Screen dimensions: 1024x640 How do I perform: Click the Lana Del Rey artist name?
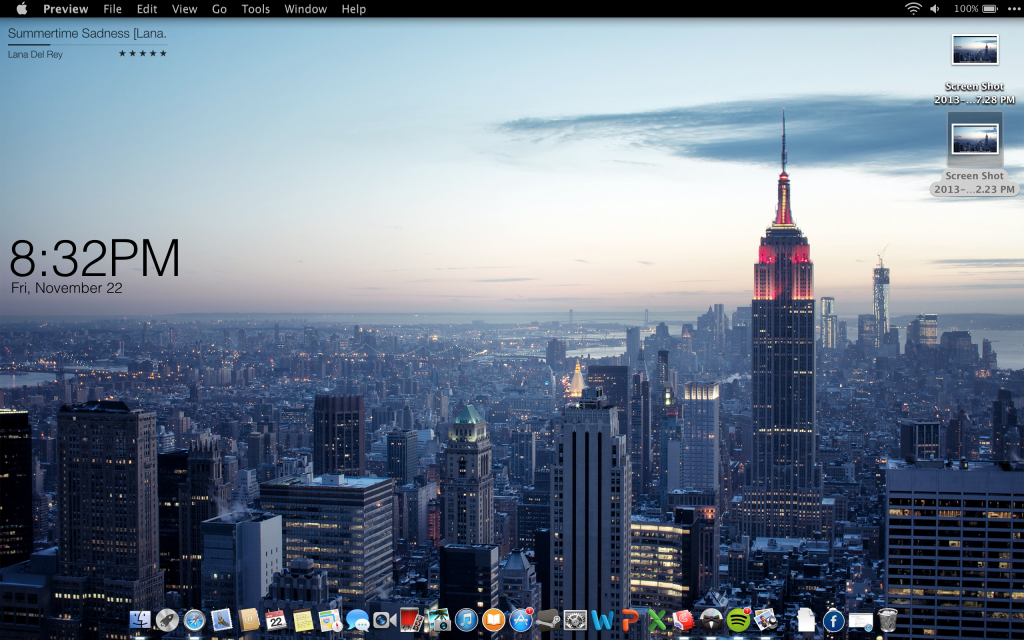tap(35, 54)
